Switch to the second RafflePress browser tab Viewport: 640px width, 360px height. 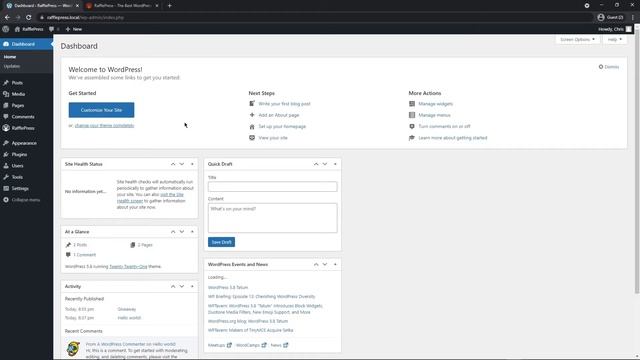click(122, 6)
